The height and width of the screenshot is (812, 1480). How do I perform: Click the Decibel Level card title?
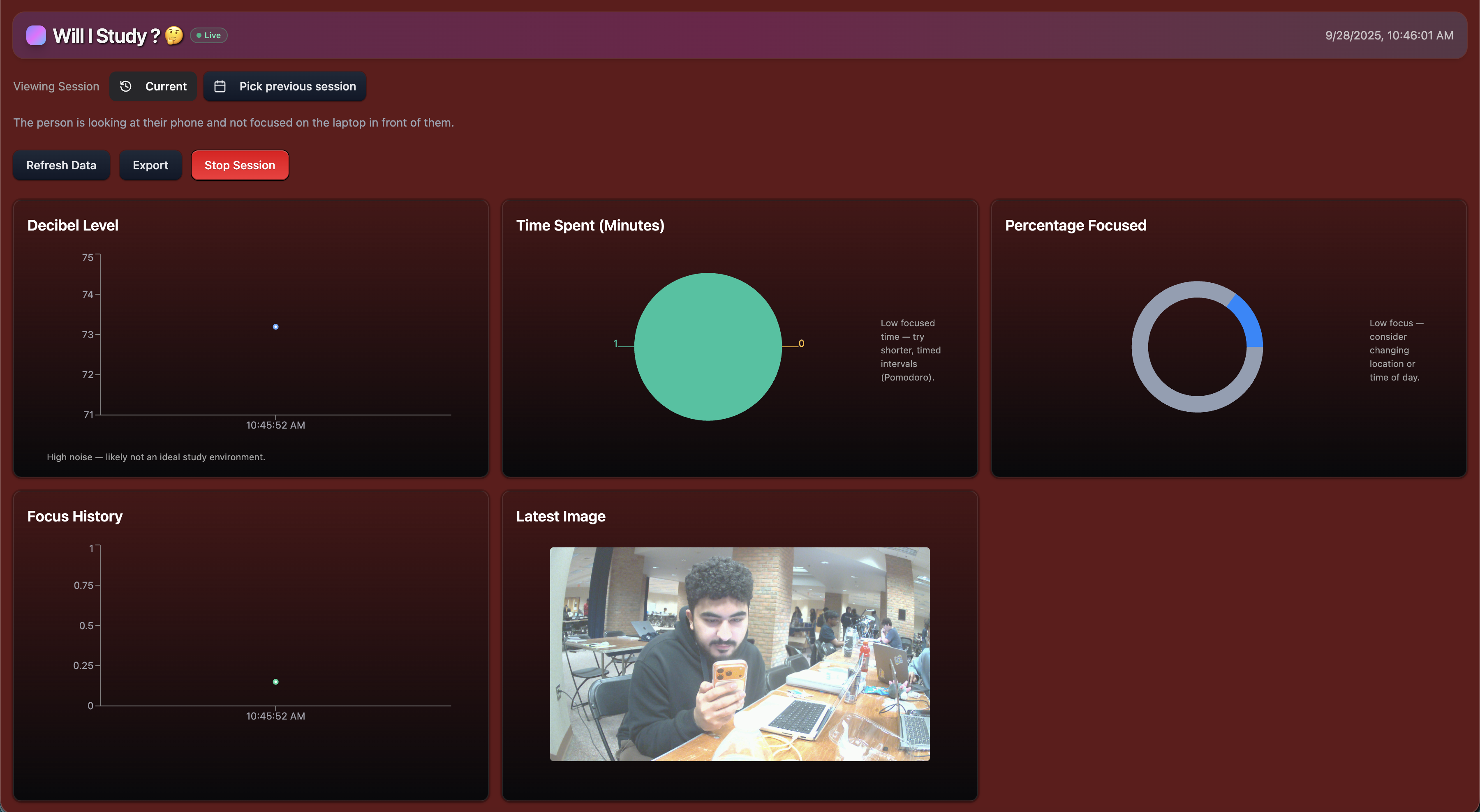click(x=73, y=225)
